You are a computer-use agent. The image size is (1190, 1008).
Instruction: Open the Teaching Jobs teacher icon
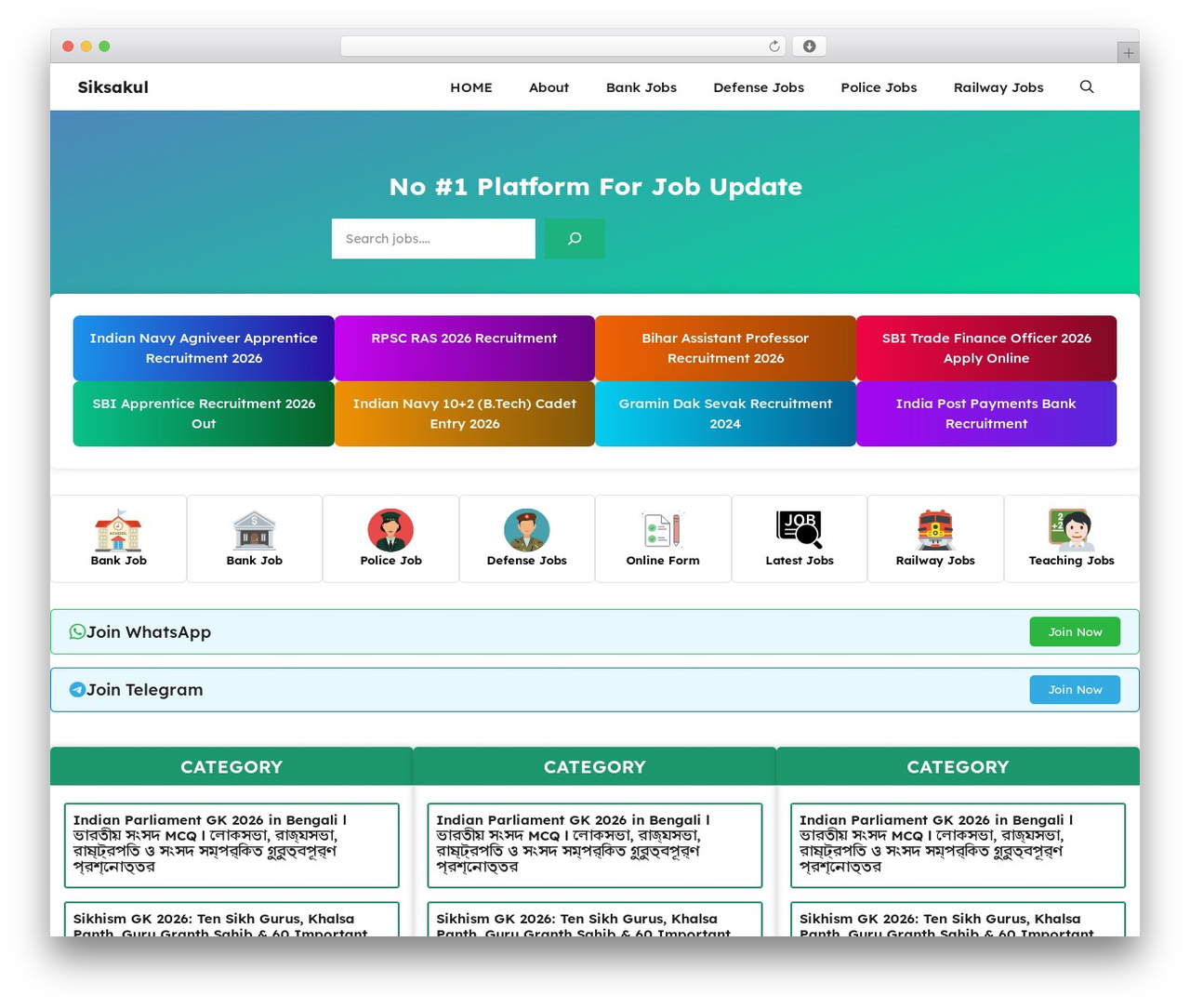coord(1071,530)
